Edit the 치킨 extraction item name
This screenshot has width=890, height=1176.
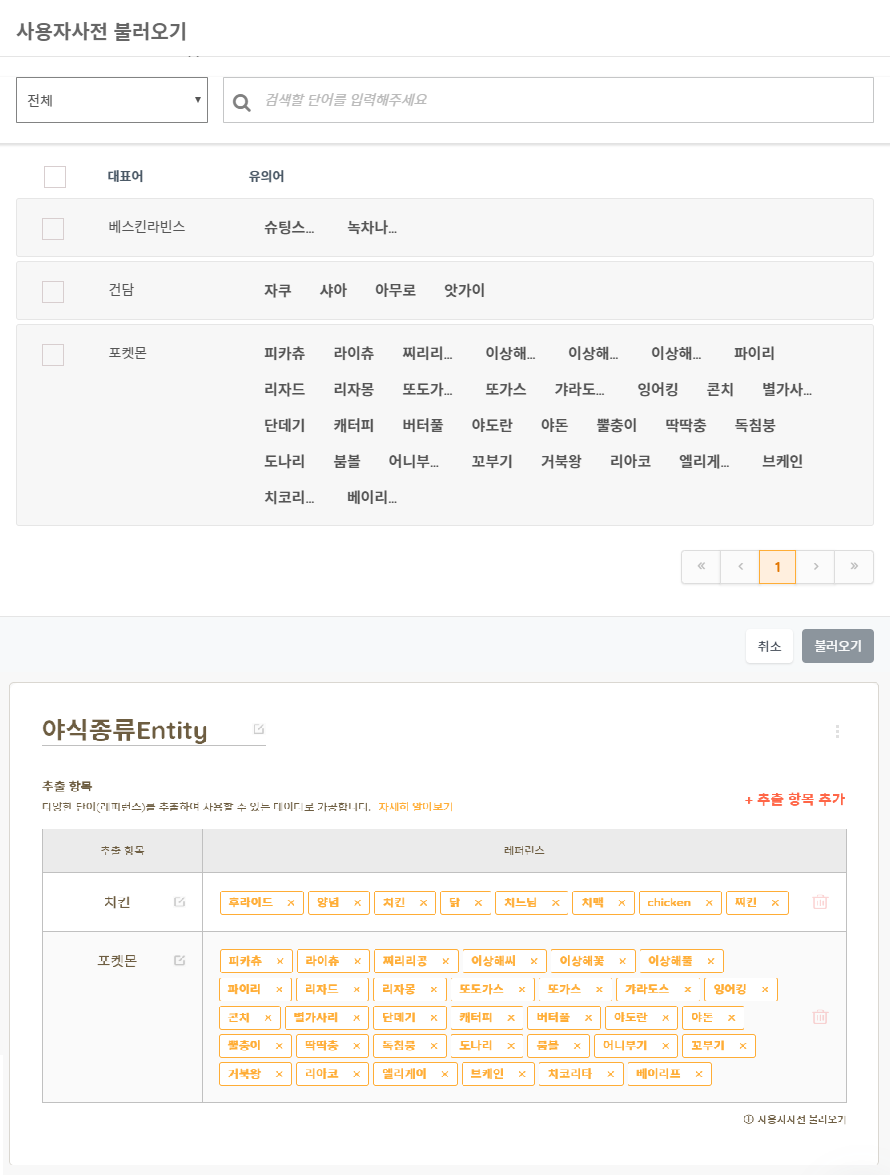tap(179, 902)
